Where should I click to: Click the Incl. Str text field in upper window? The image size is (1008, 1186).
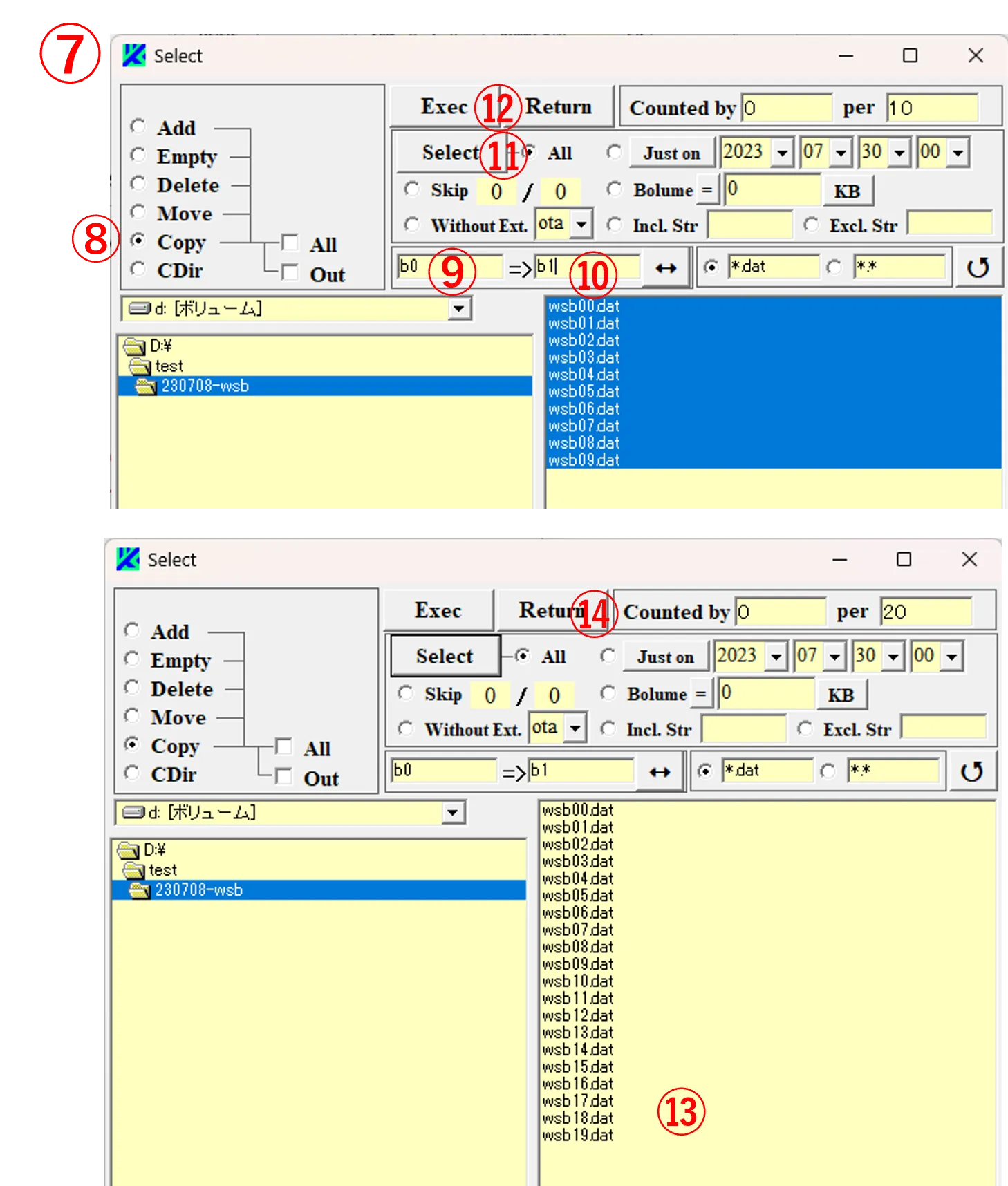749,225
